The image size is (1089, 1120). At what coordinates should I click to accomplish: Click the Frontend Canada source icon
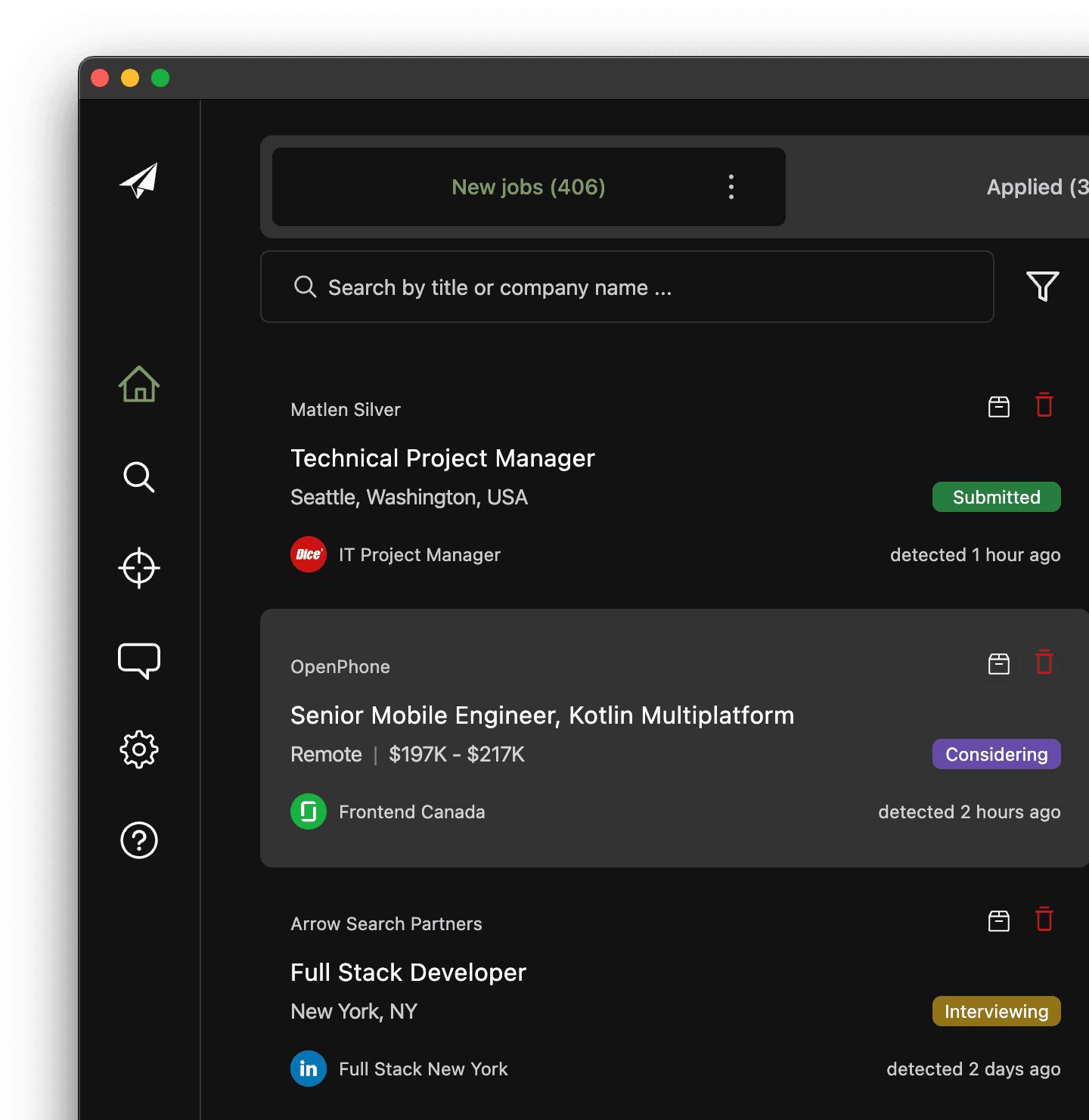tap(308, 811)
